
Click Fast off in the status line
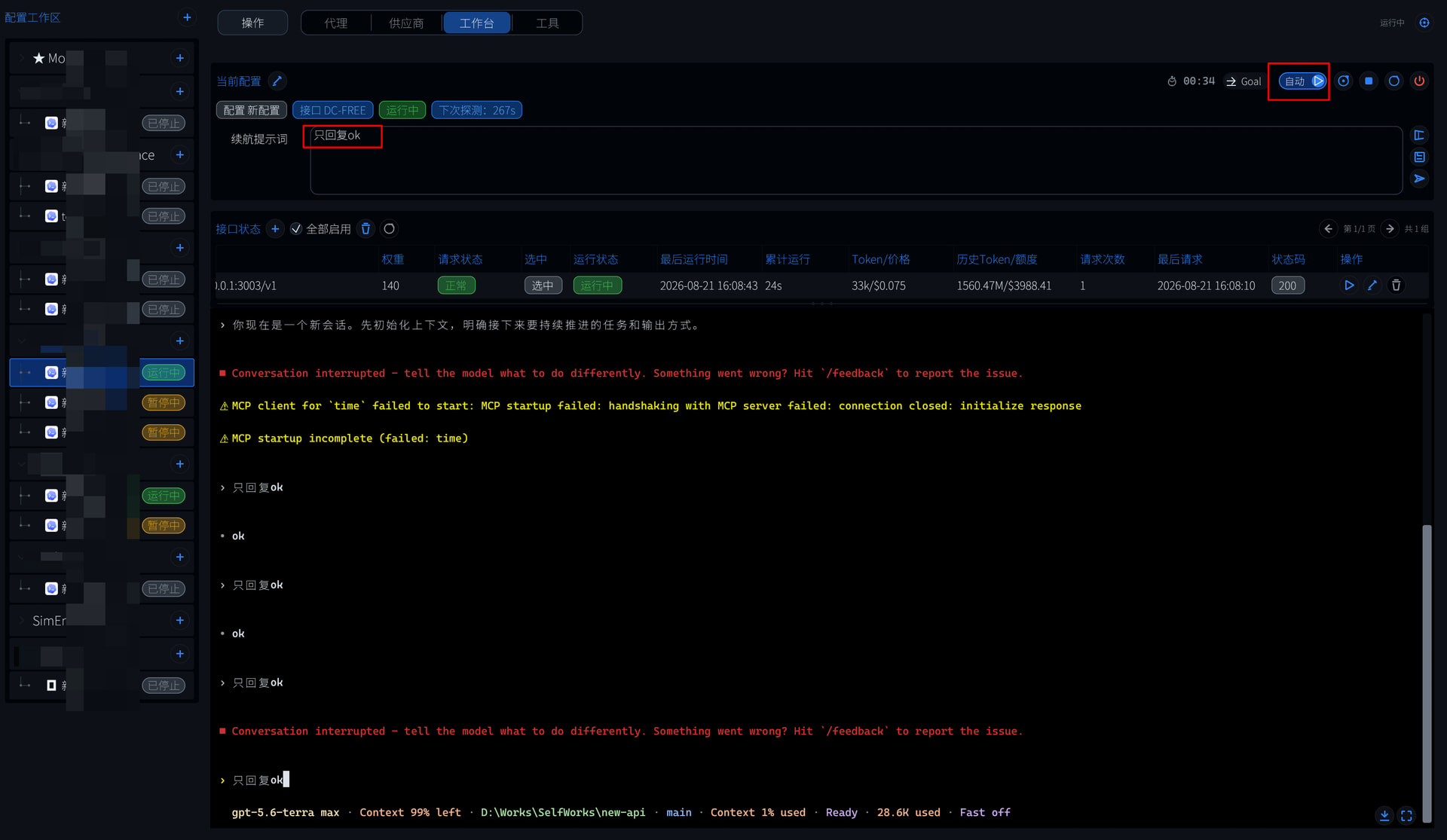(985, 812)
